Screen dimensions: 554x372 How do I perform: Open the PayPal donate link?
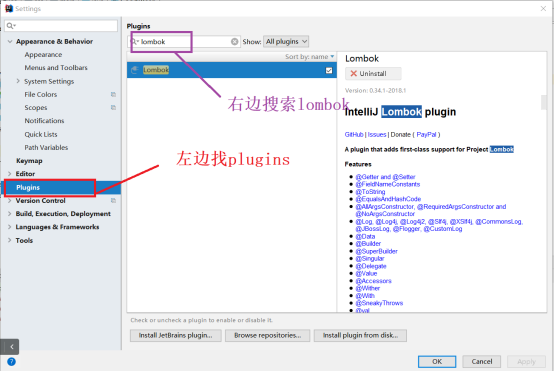(426, 135)
